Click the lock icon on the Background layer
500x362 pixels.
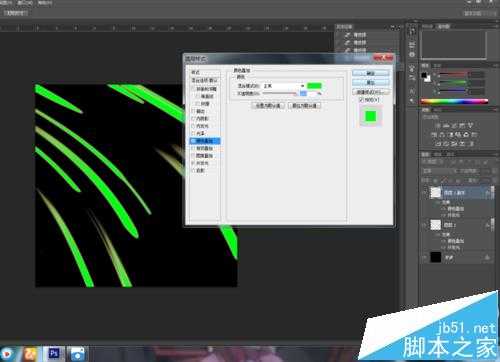pyautogui.click(x=487, y=257)
